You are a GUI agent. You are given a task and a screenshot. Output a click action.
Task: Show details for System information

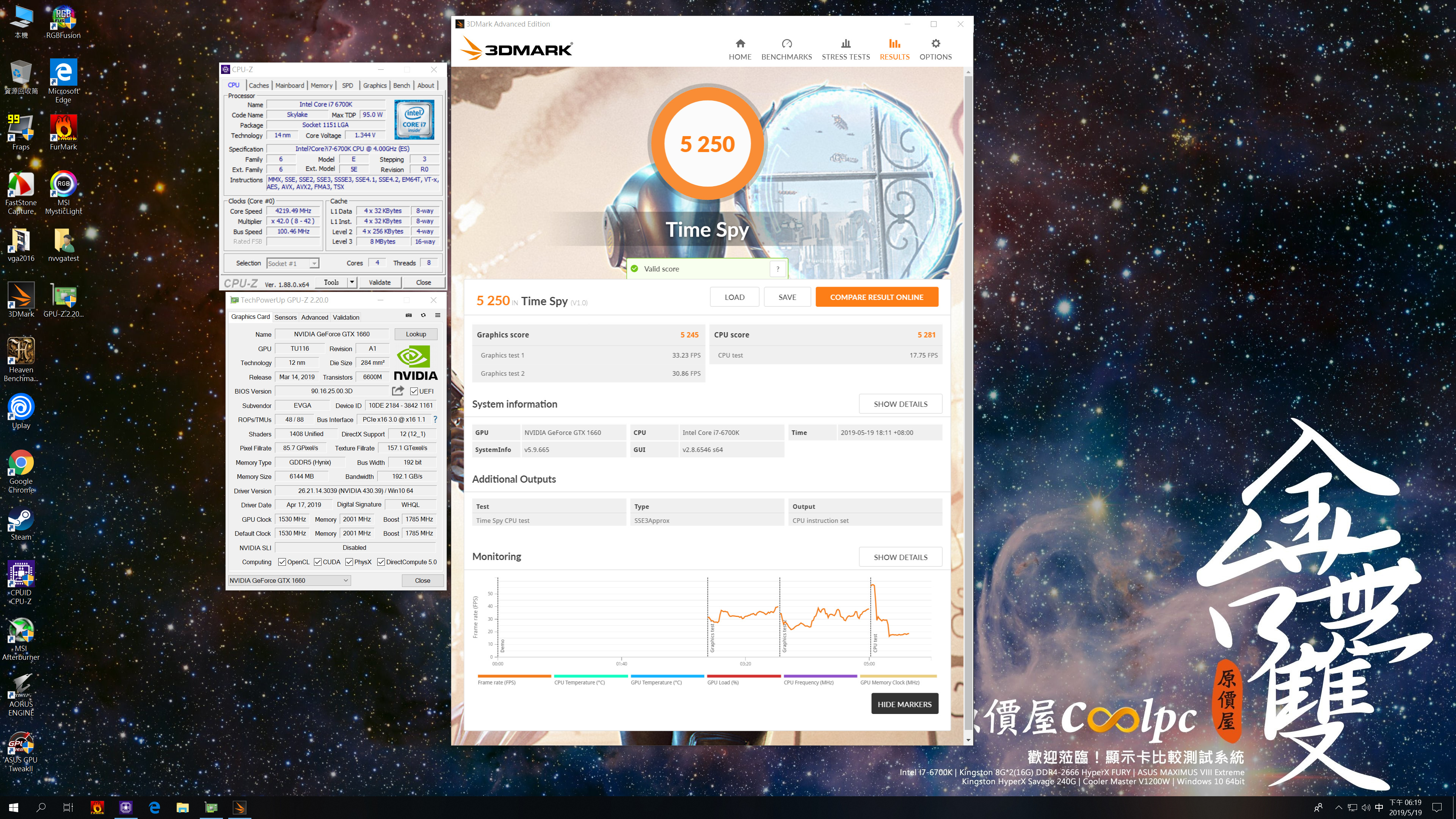pyautogui.click(x=901, y=404)
